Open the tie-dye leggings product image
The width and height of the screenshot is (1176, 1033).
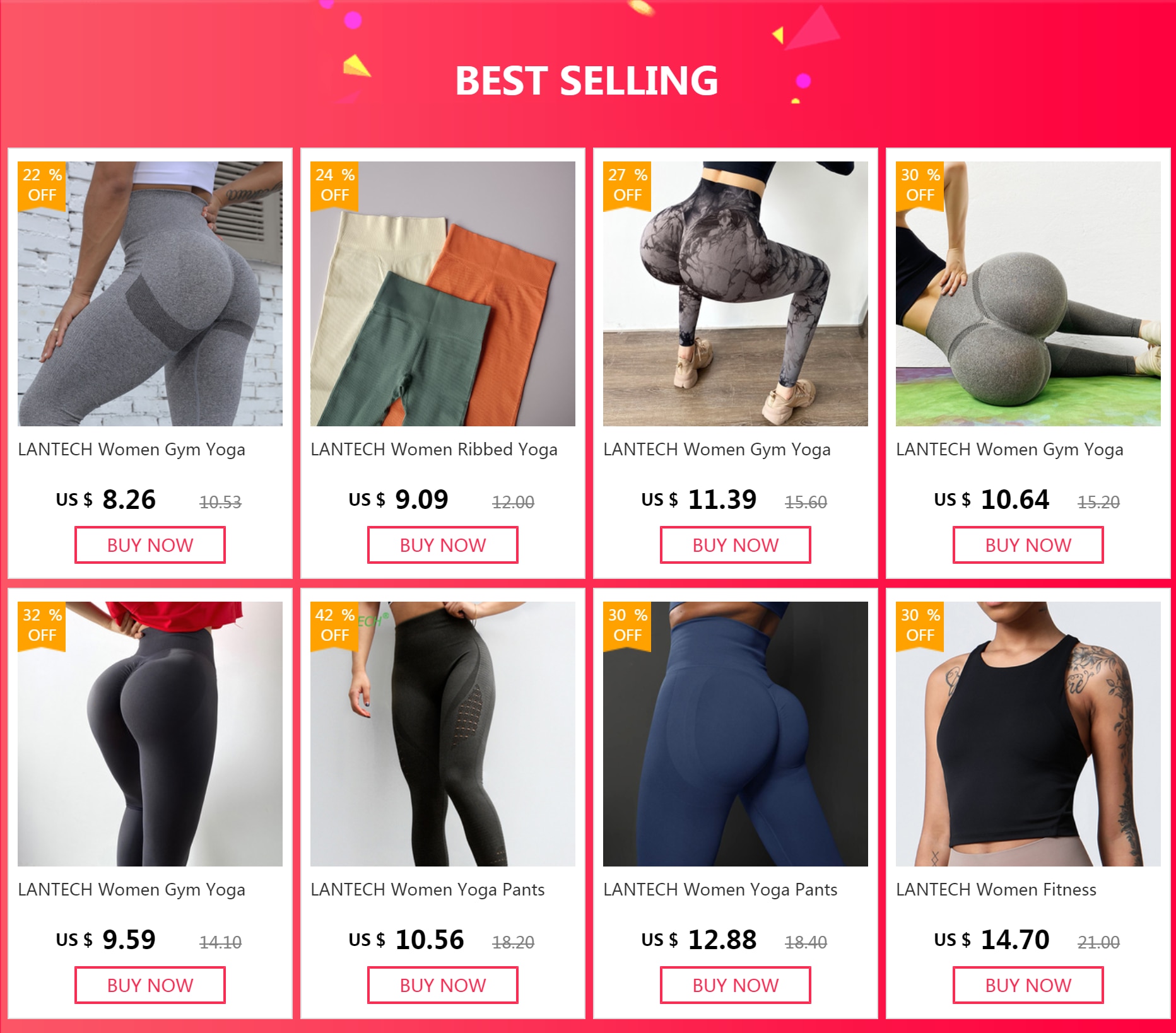(x=736, y=294)
